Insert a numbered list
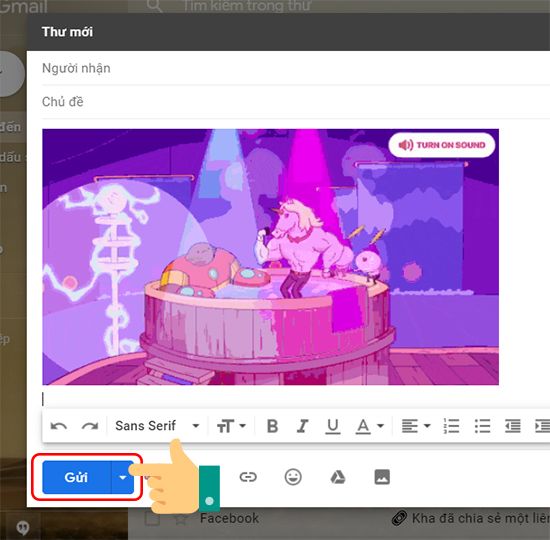The height and width of the screenshot is (540, 550). pyautogui.click(x=451, y=426)
